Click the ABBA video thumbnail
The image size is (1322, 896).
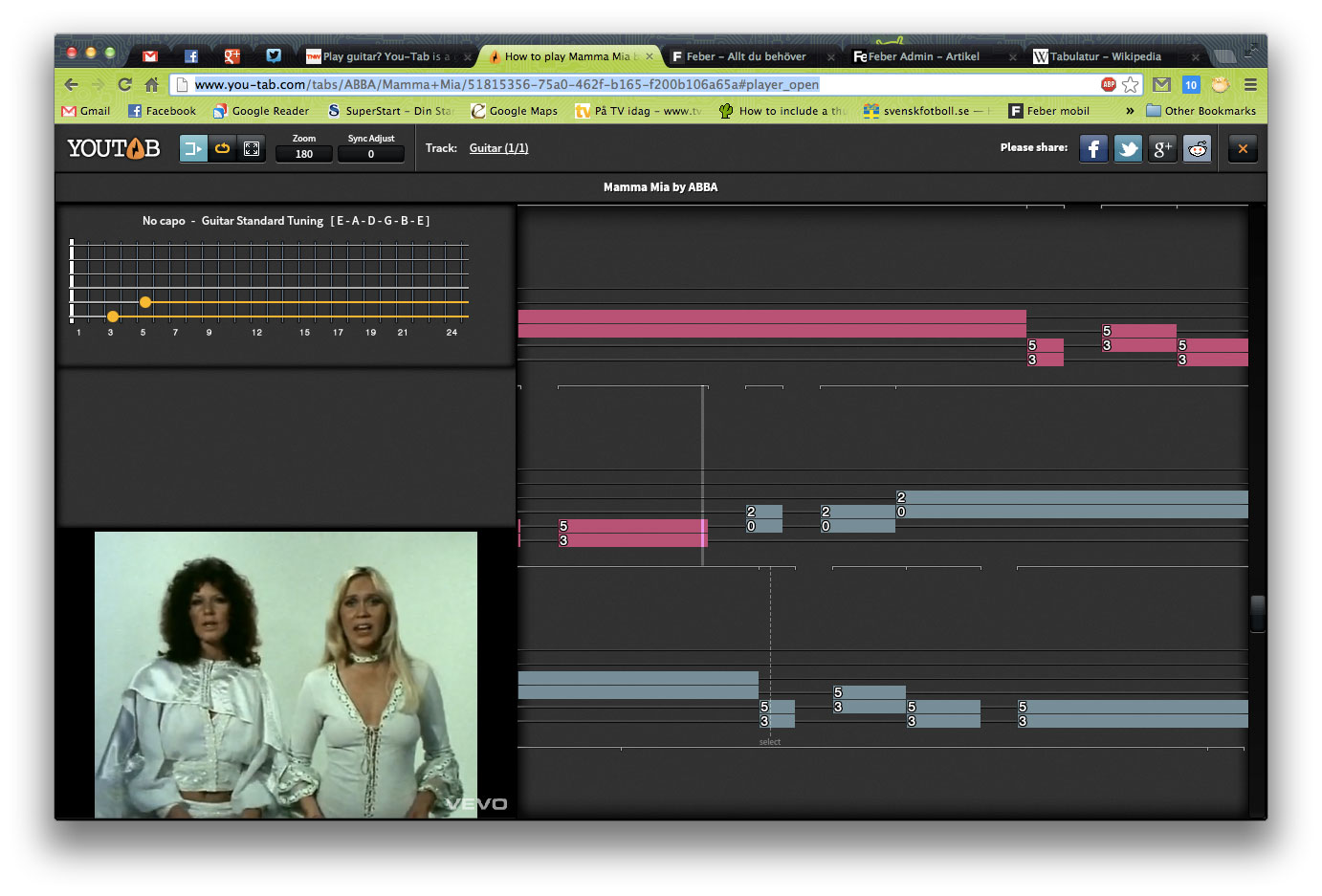[x=286, y=675]
